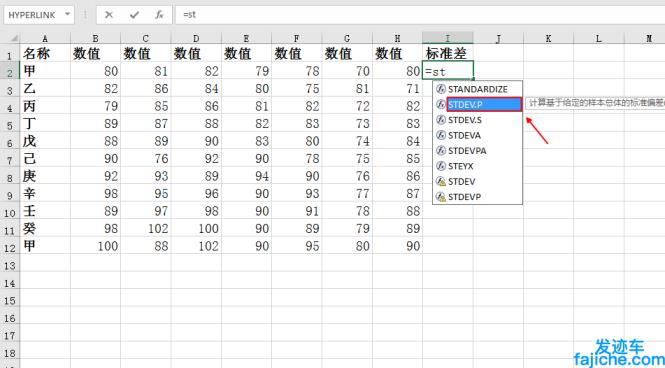The image size is (665, 368).
Task: Select value 76 in row 己
Action: (146, 159)
